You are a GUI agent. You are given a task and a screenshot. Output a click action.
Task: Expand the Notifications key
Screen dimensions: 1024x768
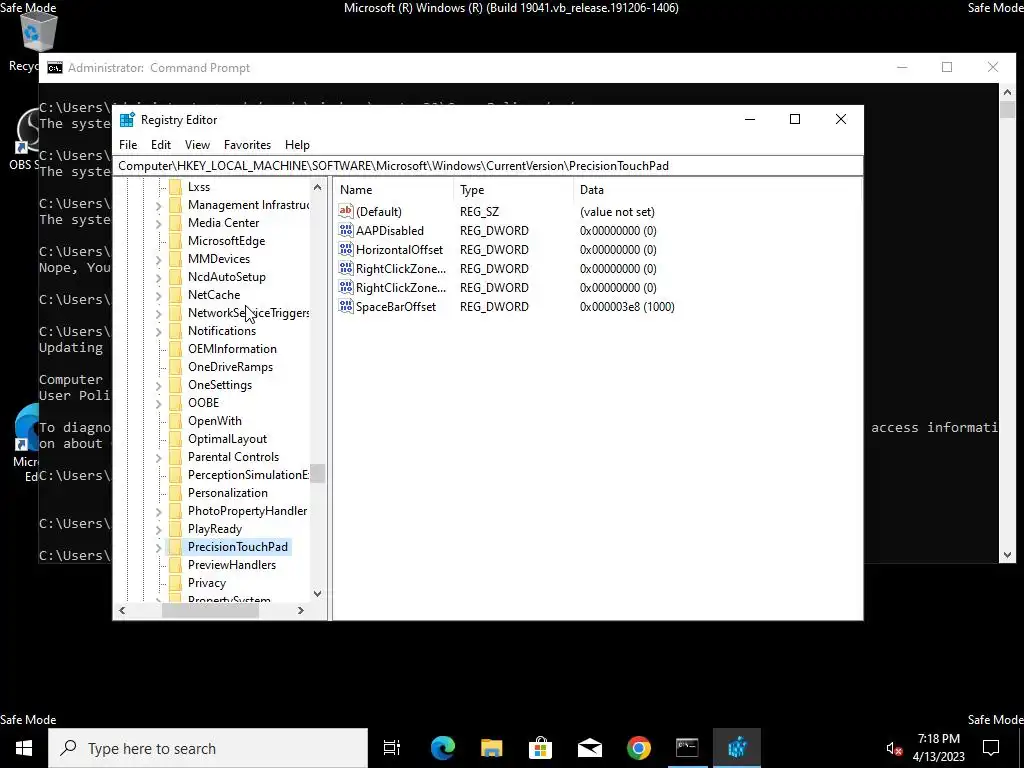point(159,332)
